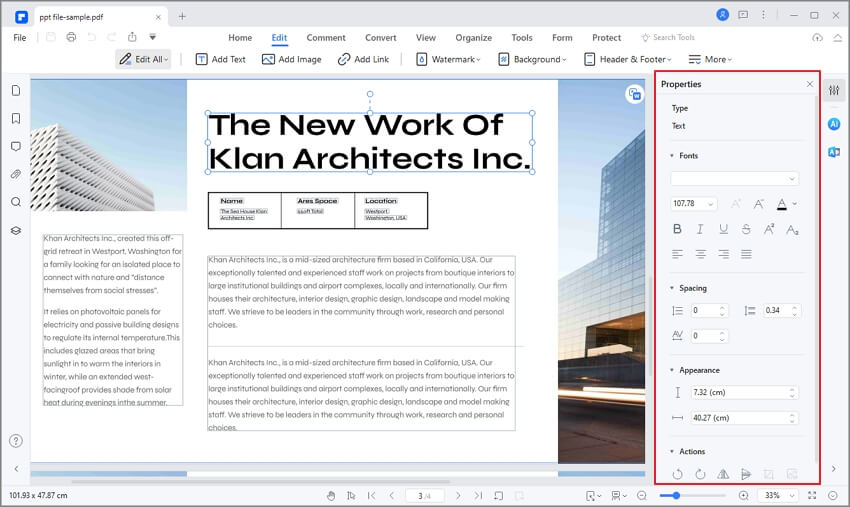This screenshot has height=507, width=850.
Task: Toggle italic formatting in Properties panel
Action: 700,229
